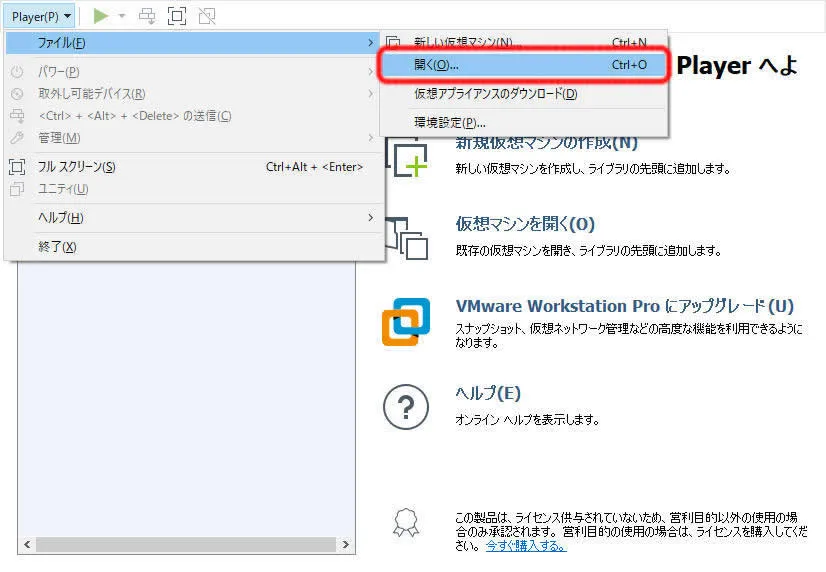Expand the 取外し可能デバイス(R) submenu arrow
The image size is (826, 572).
click(370, 94)
